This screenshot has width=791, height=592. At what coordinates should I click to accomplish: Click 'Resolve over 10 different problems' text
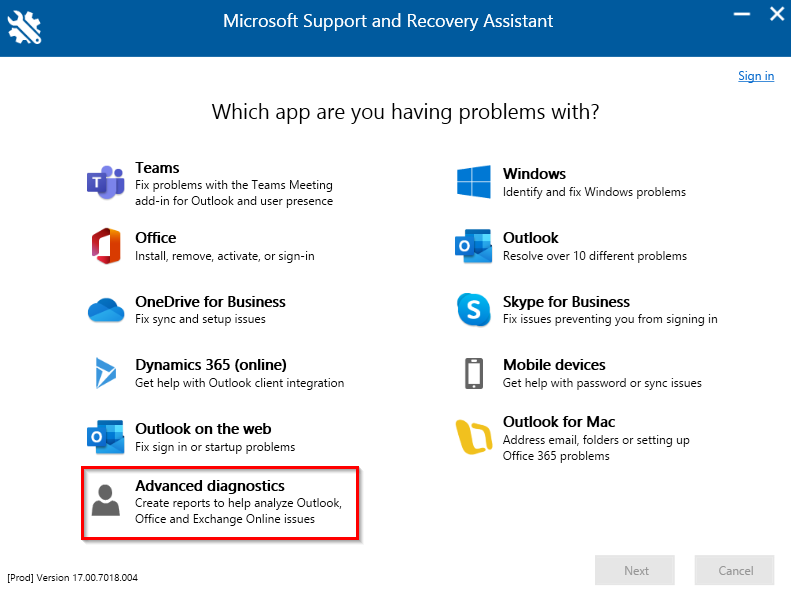point(594,256)
